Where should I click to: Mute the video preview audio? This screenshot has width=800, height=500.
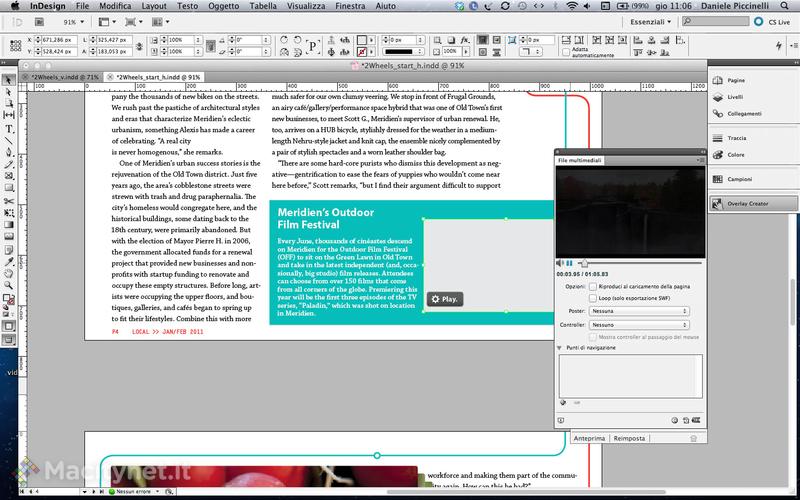click(x=559, y=262)
